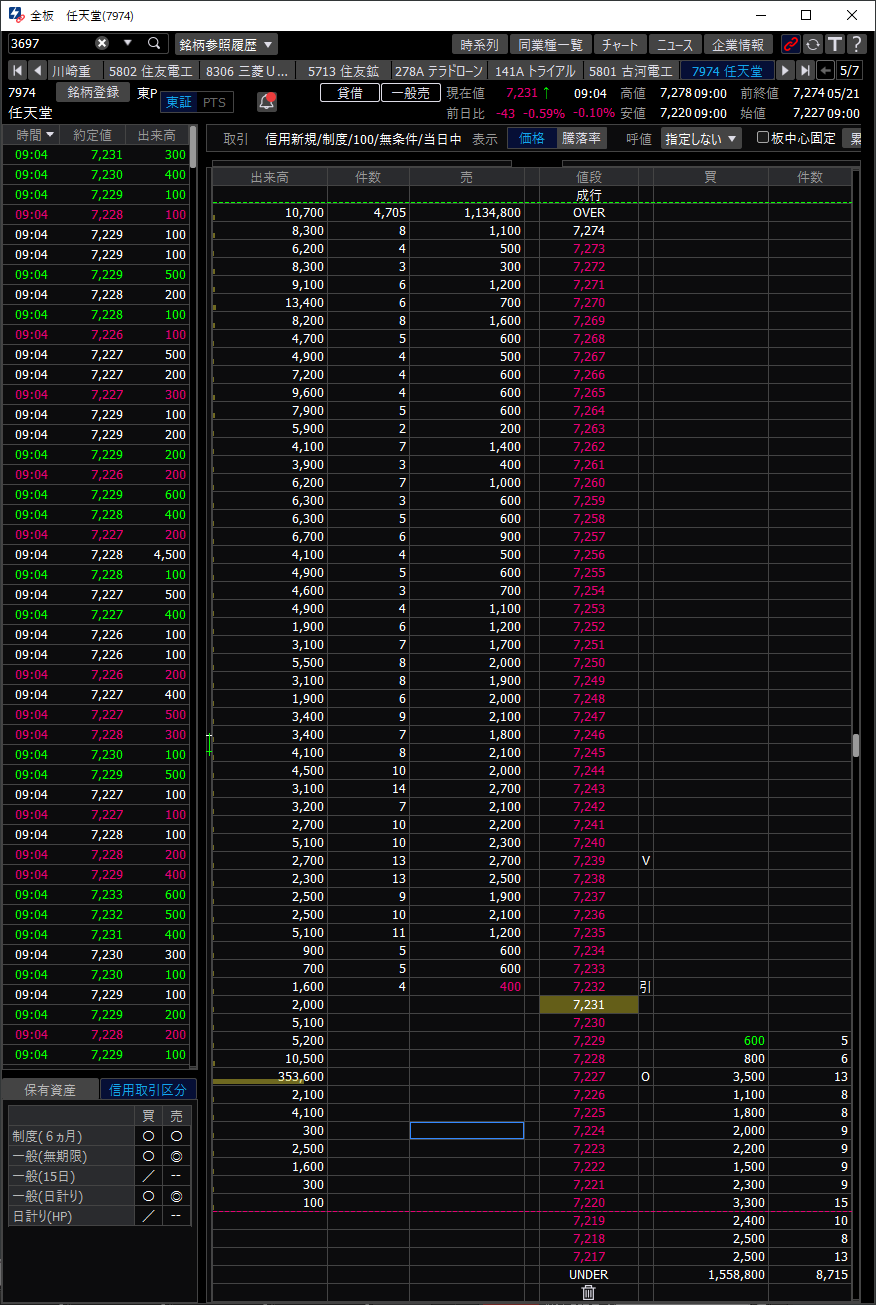This screenshot has width=876, height=1305.
Task: Click the stock code input field showing 3697
Action: (x=50, y=43)
